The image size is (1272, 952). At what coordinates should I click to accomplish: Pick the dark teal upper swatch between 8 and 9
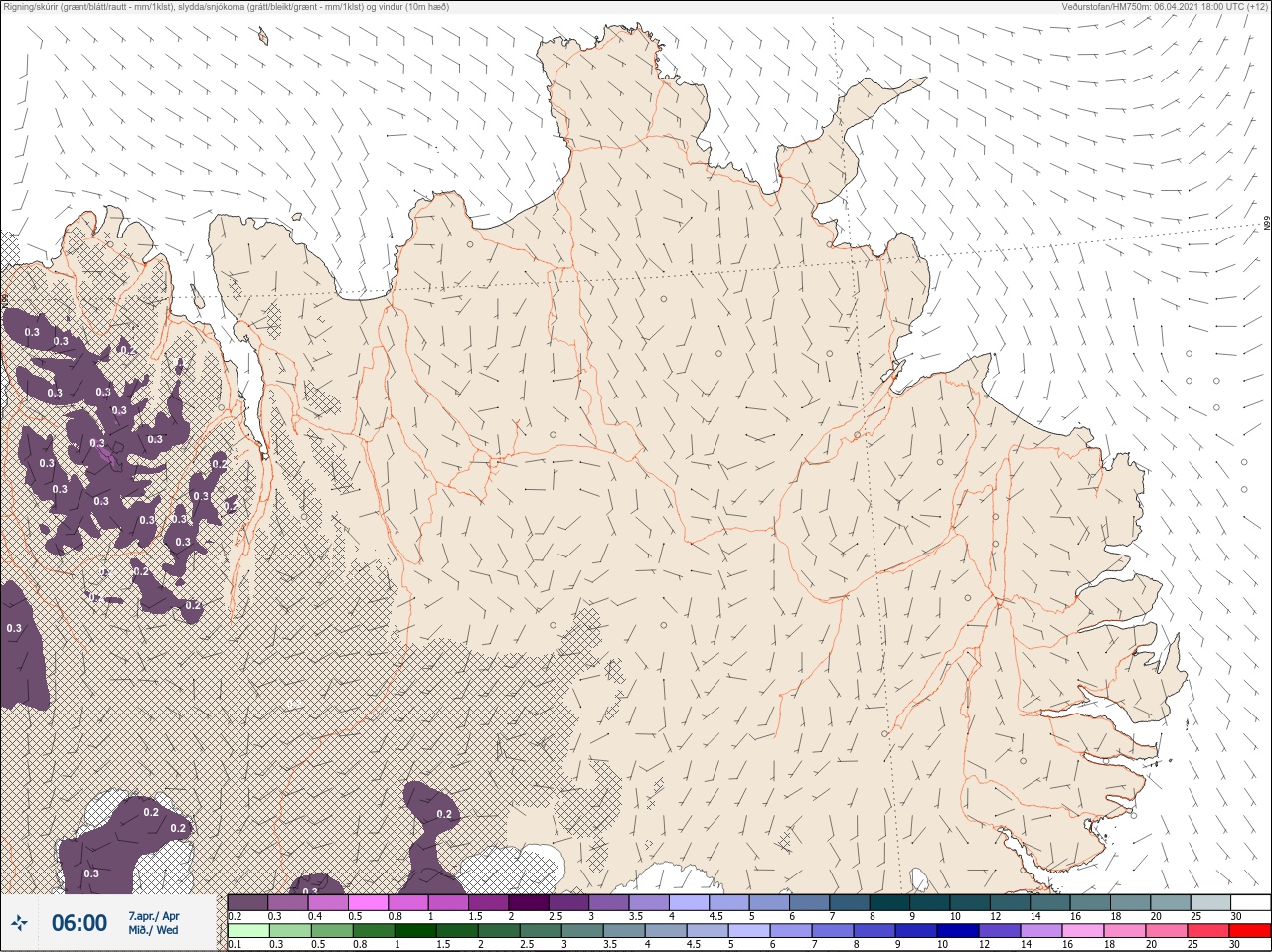pos(890,902)
